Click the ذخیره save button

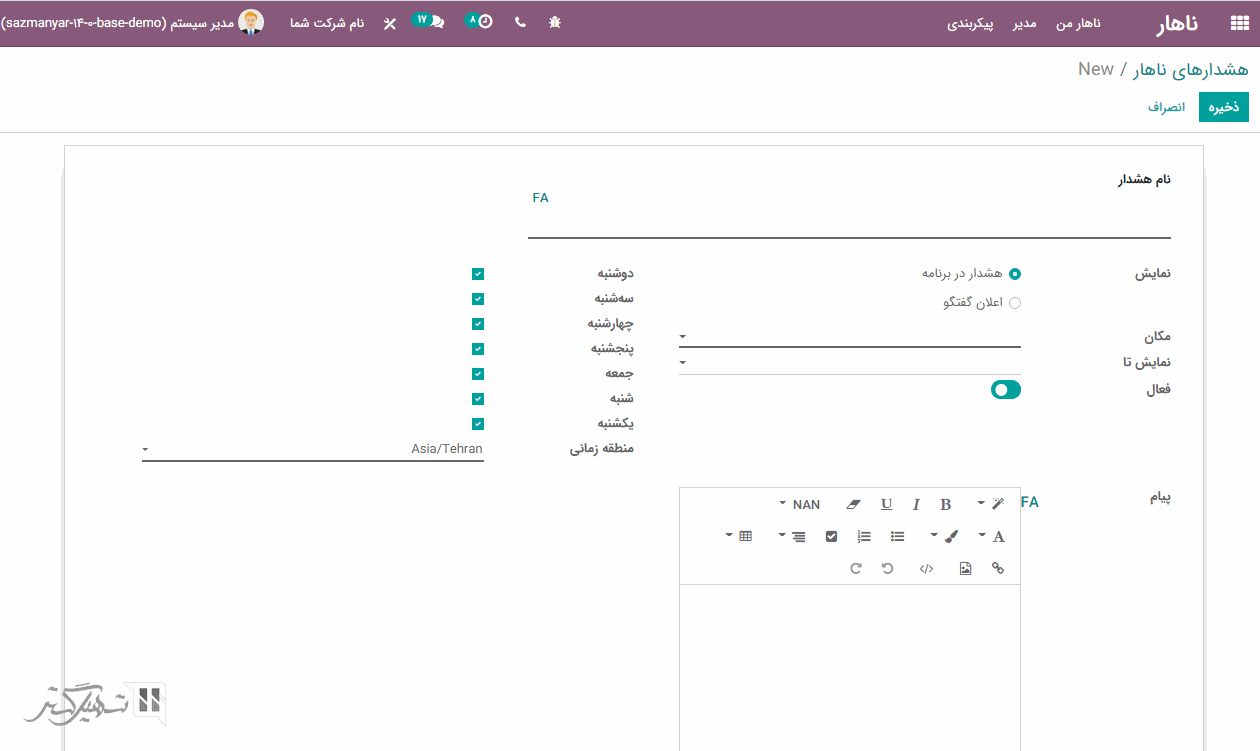[1224, 107]
